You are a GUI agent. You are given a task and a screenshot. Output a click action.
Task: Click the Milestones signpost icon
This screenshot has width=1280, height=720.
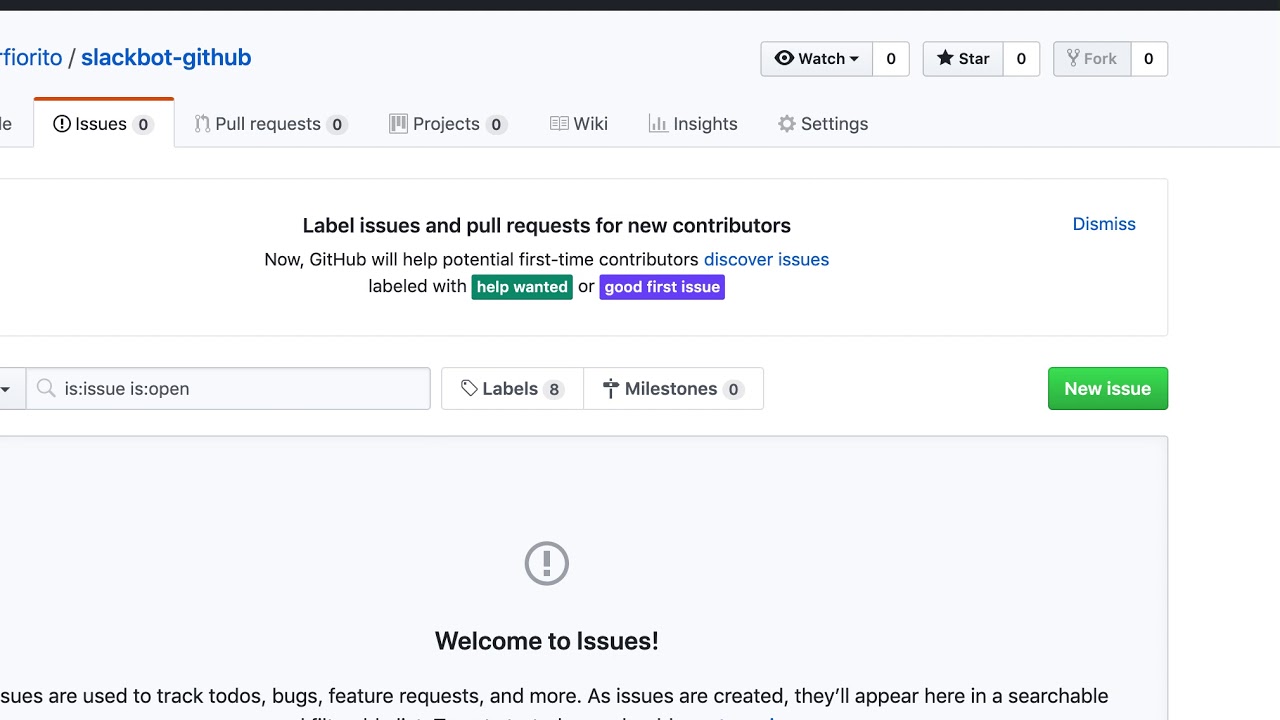pyautogui.click(x=611, y=389)
